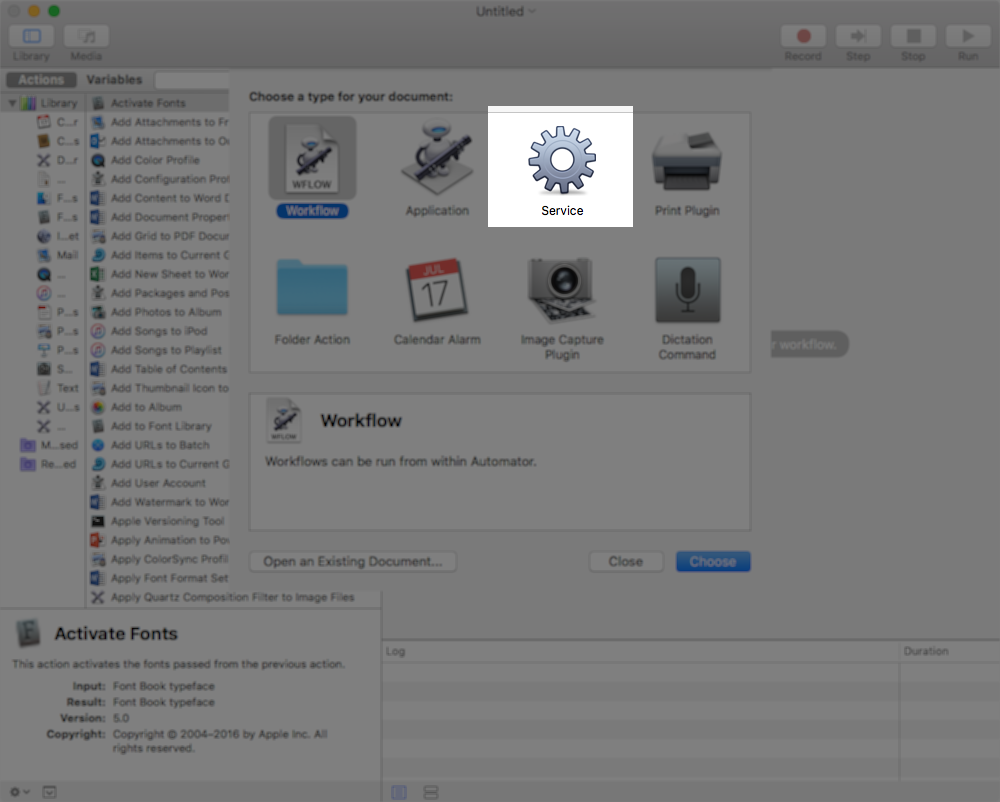Screen dimensions: 1000x802
Task: Select the Actions tab
Action: point(41,79)
